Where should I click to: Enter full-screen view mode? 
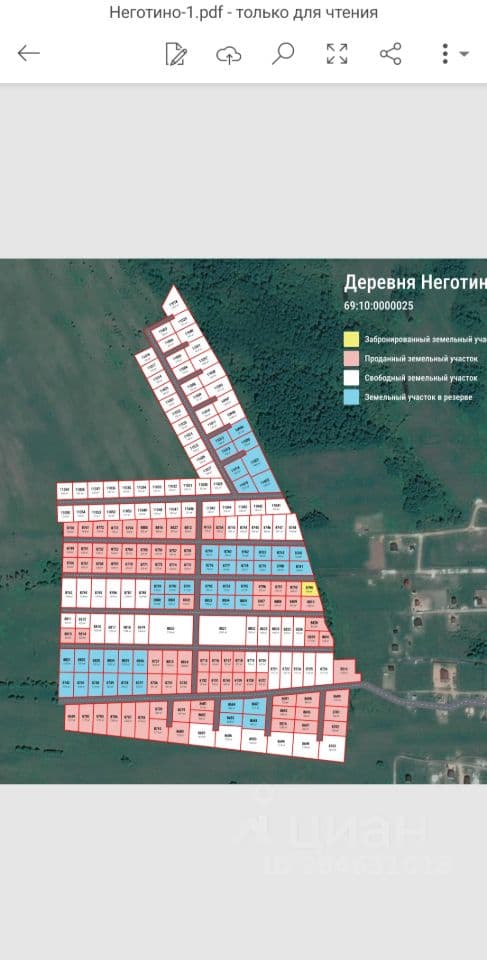(337, 54)
